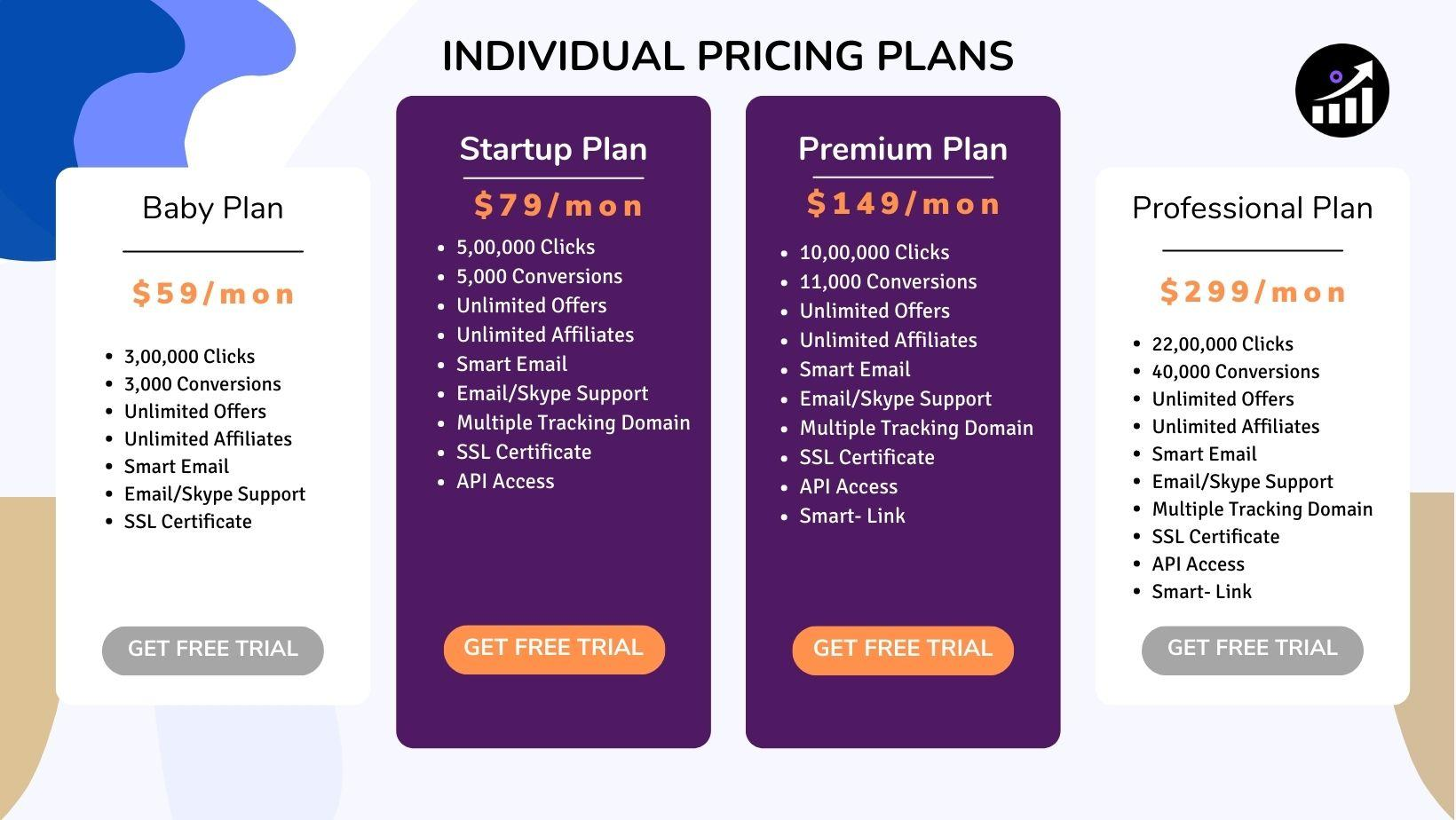Click 5,000 Conversions in Startup Plan

pos(539,277)
